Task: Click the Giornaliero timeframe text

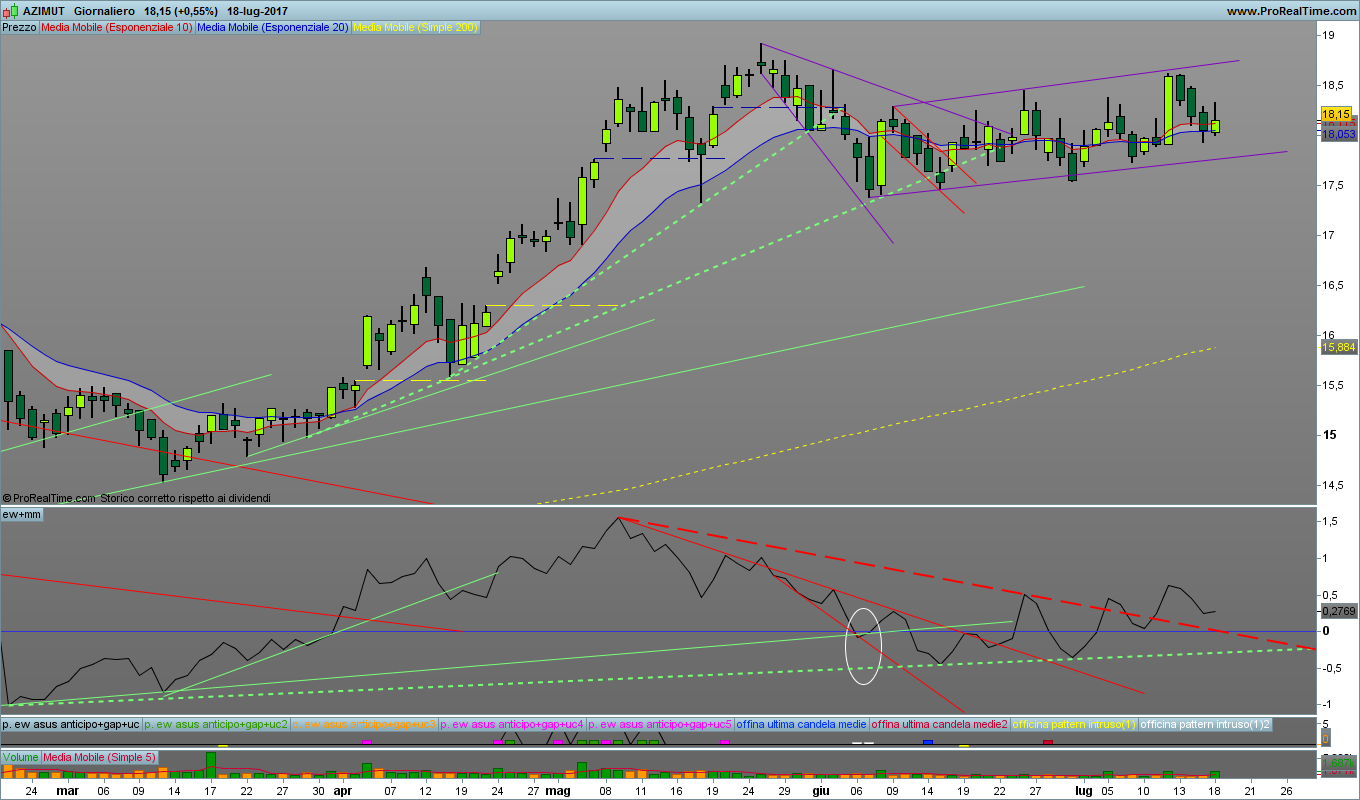Action: pos(104,10)
